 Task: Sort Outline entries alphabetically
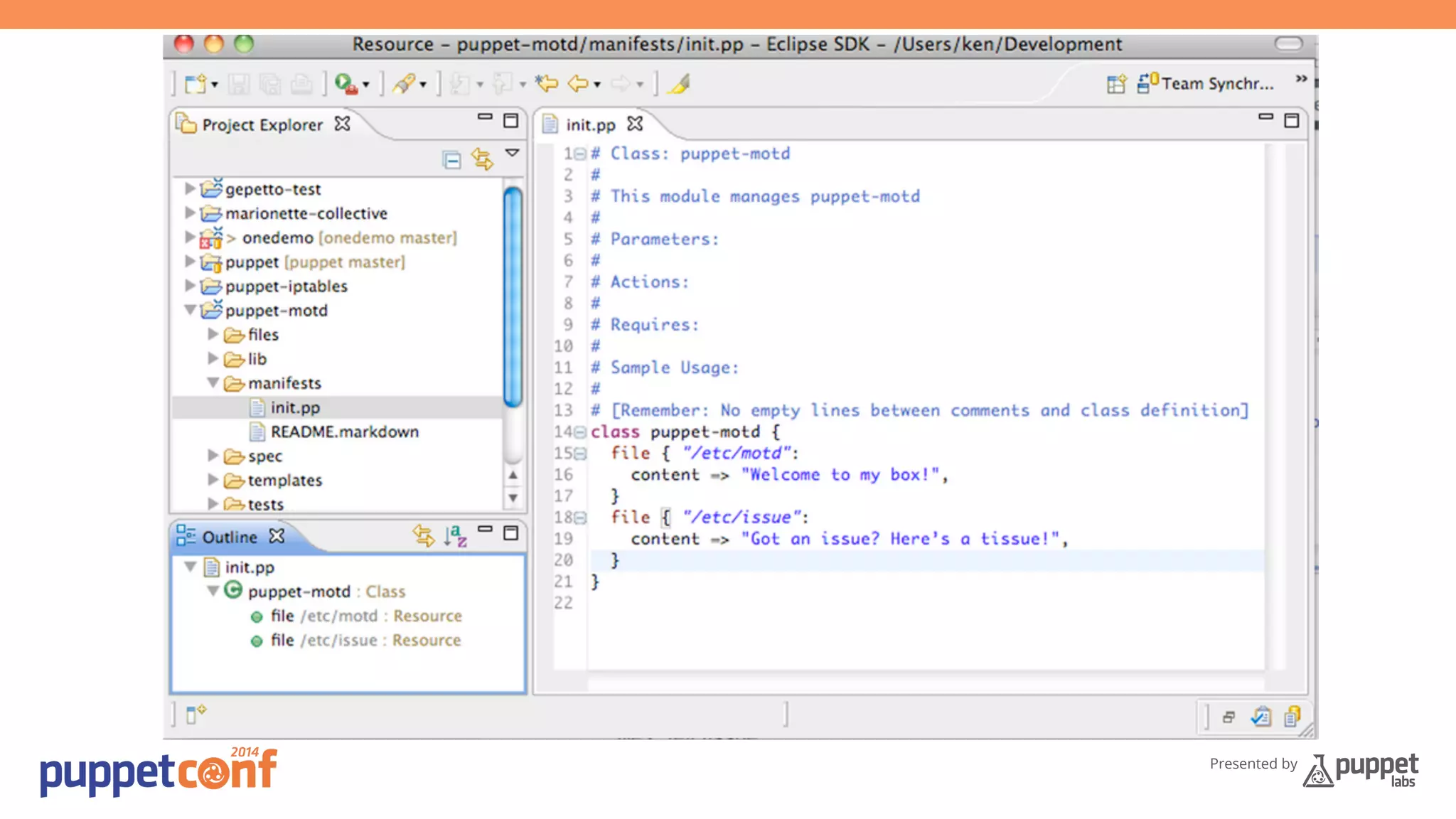[455, 535]
